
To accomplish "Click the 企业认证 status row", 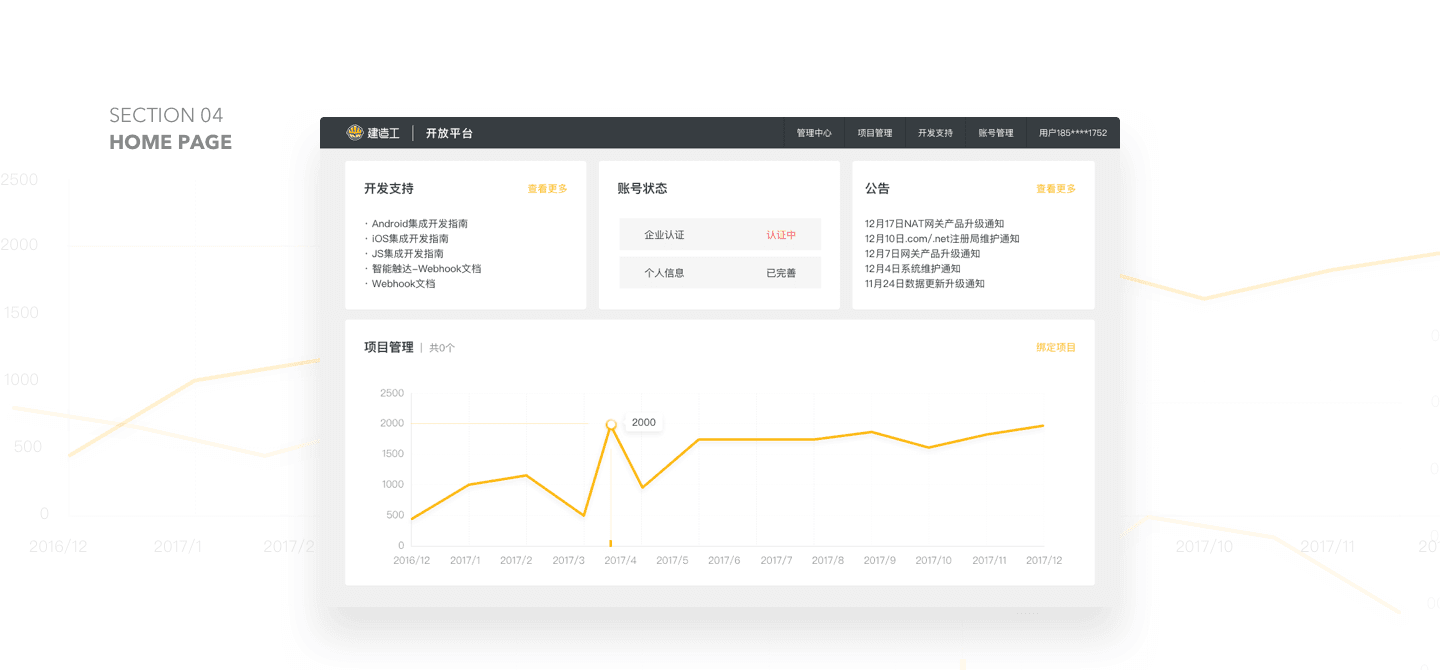I will (x=720, y=235).
